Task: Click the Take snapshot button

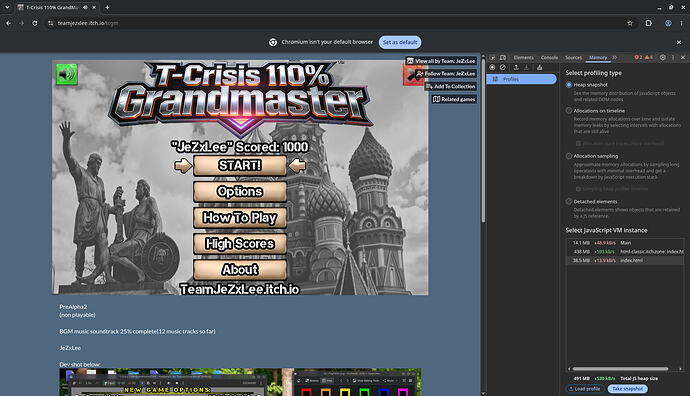Action: pyautogui.click(x=628, y=389)
